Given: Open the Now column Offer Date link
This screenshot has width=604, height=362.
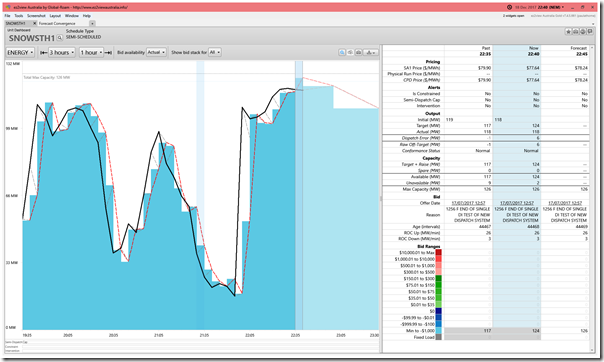Looking at the screenshot, I should point(517,203).
